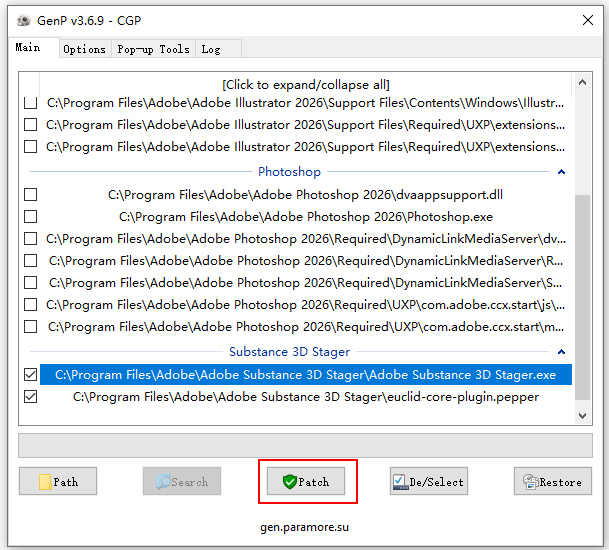Click the Search button
Screen dimensions: 609x550
tap(182, 481)
